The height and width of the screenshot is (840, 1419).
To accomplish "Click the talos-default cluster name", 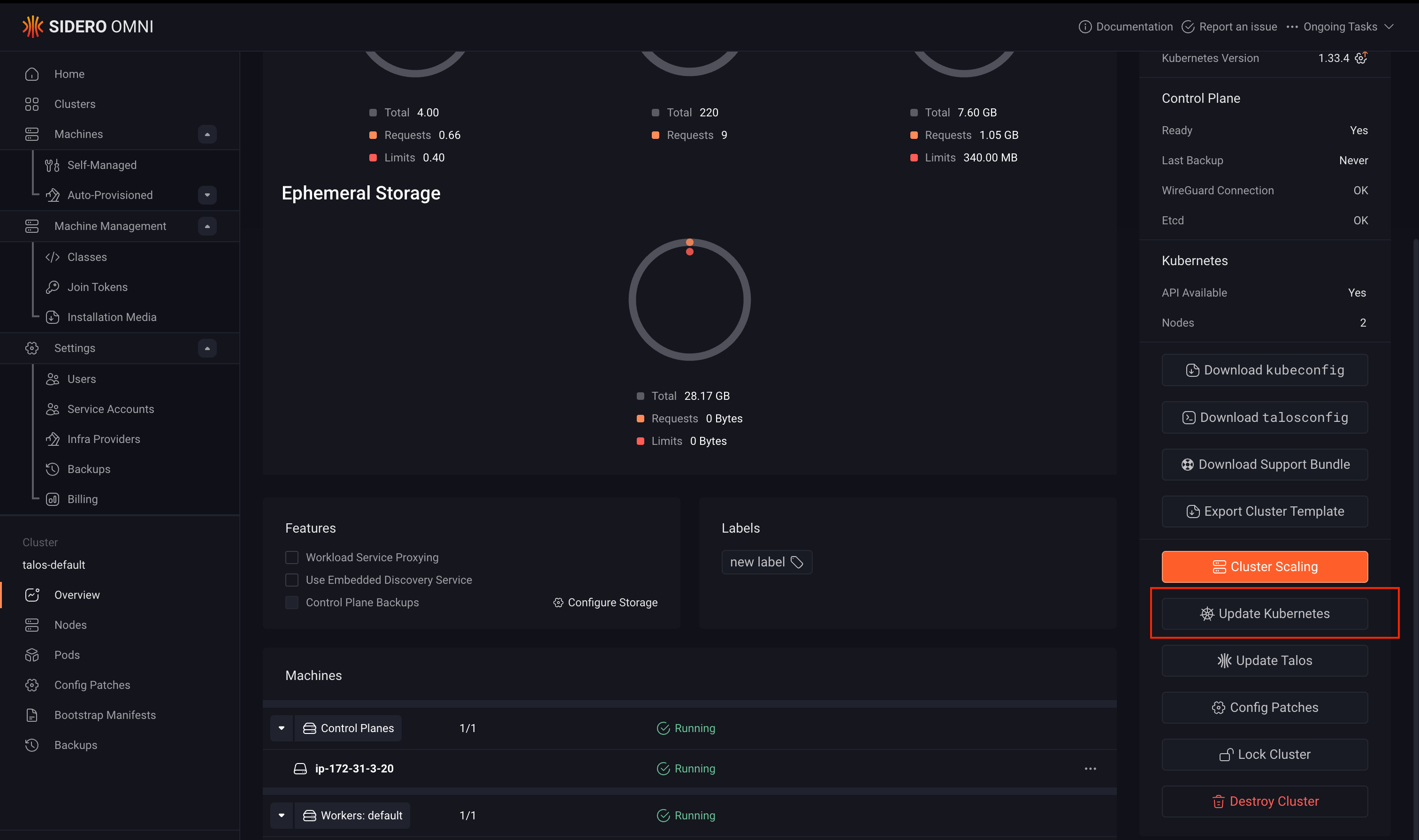I will (54, 565).
